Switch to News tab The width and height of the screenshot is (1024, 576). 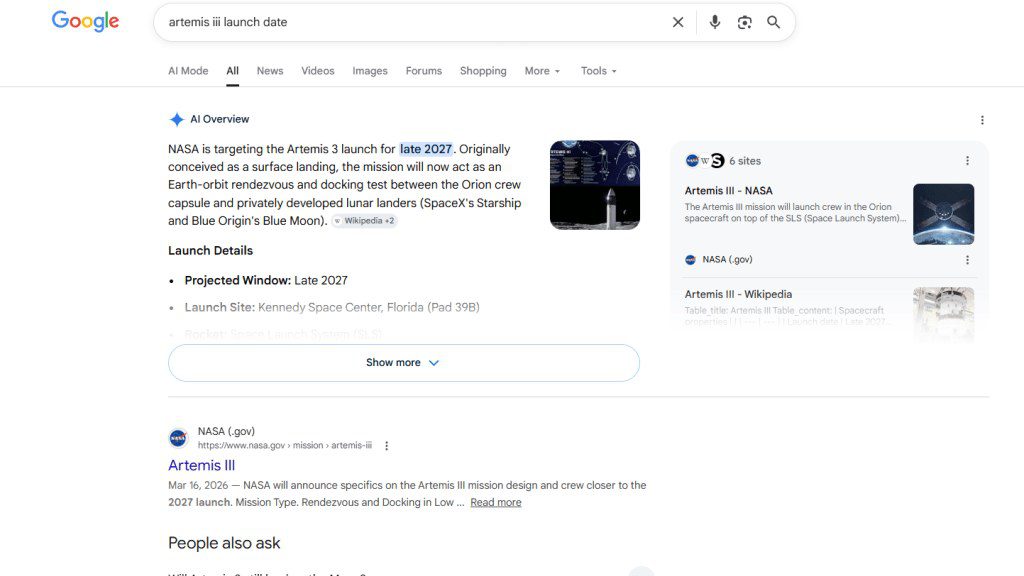coord(270,71)
